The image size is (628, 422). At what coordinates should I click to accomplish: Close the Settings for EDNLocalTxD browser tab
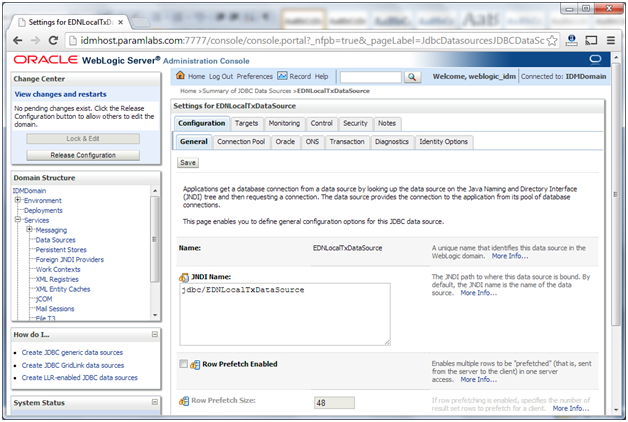[x=121, y=22]
